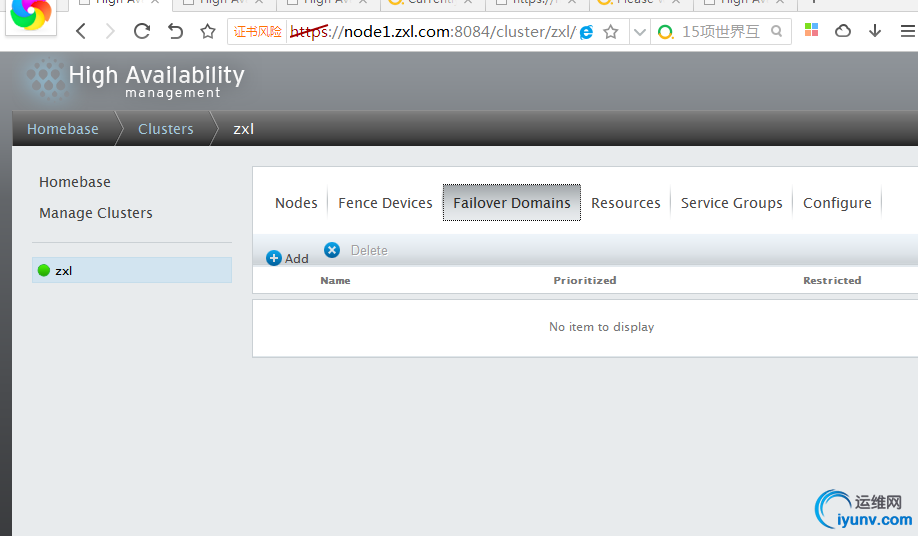Viewport: 918px width, 536px height.
Task: Click the cloud sync icon
Action: click(x=842, y=30)
